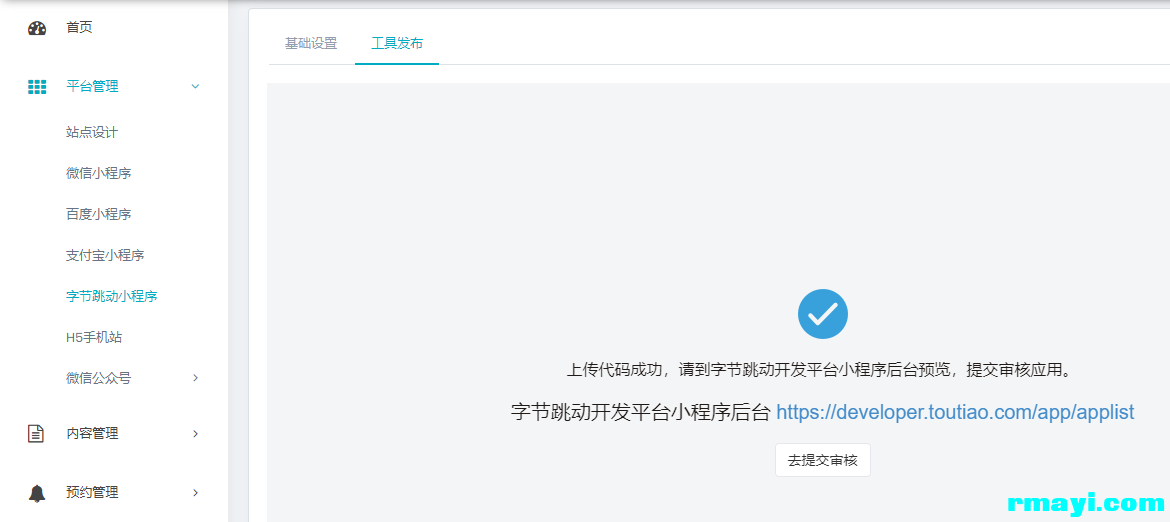Go to 站点设计
This screenshot has height=522, width=1170.
[92, 133]
